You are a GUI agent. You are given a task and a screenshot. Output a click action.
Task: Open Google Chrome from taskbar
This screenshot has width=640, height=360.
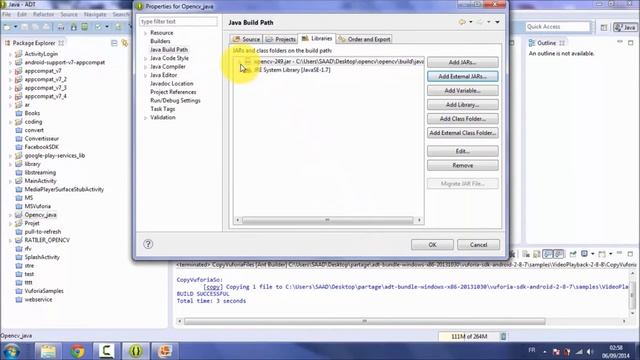[x=77, y=351]
